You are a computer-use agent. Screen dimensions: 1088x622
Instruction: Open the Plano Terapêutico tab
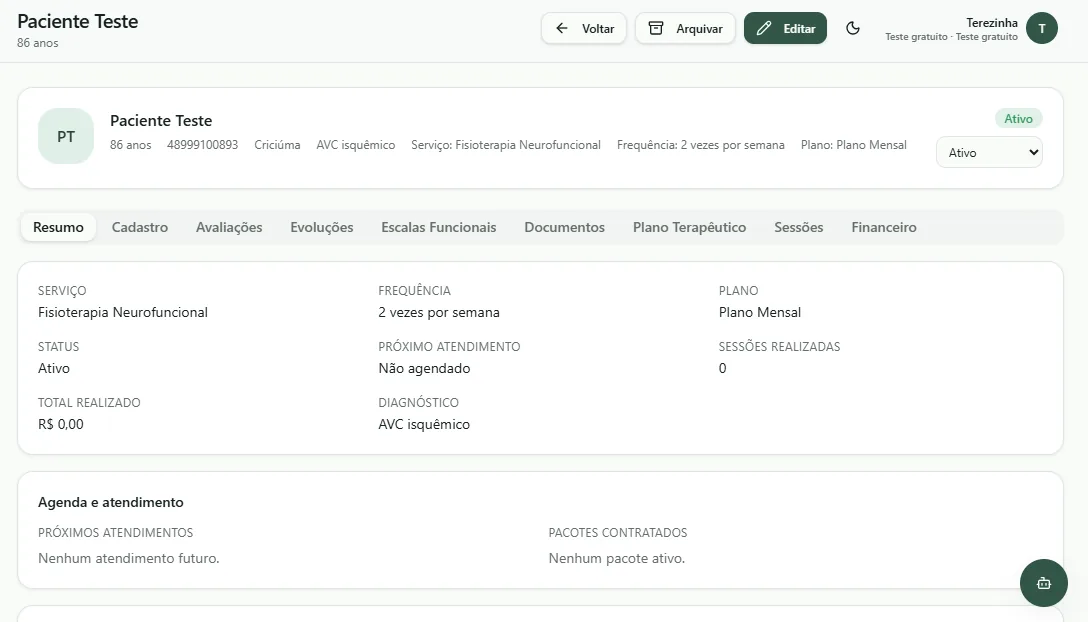[x=689, y=227]
